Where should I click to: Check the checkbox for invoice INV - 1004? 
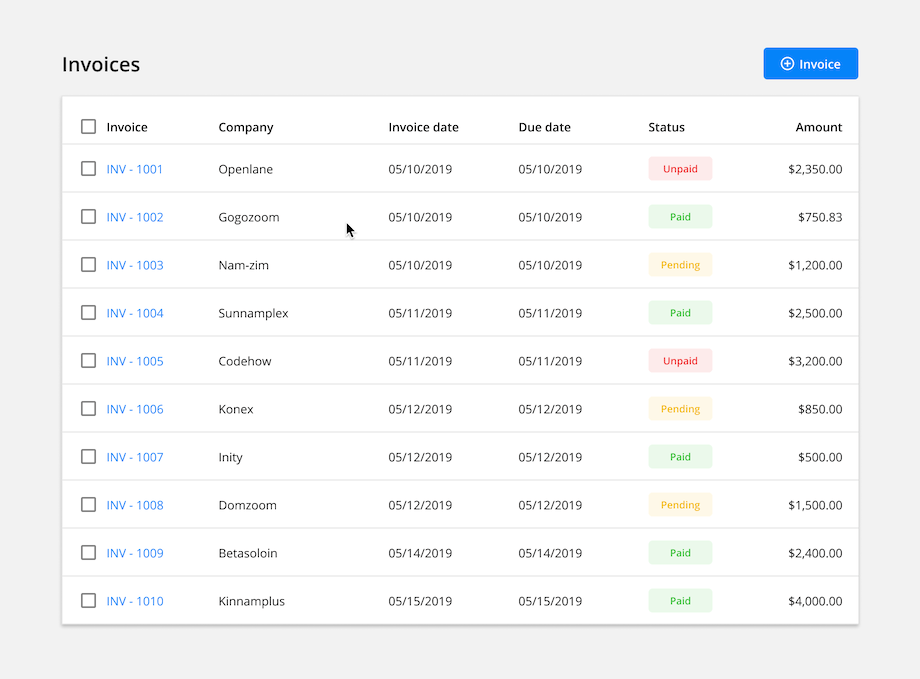88,312
